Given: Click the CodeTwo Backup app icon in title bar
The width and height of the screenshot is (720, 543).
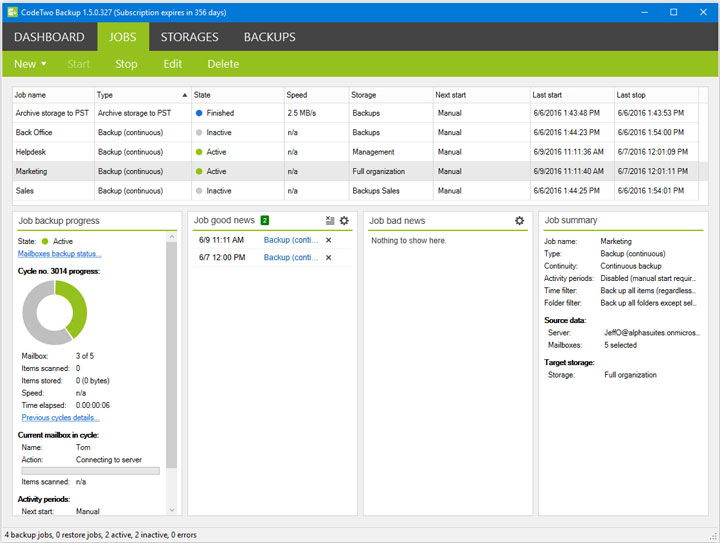Looking at the screenshot, I should click(12, 12).
